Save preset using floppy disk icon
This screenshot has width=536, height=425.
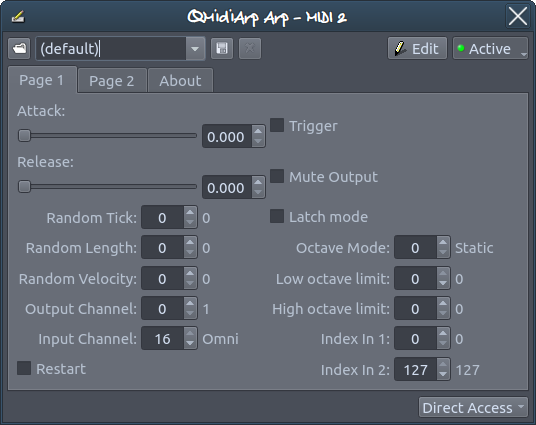click(222, 48)
